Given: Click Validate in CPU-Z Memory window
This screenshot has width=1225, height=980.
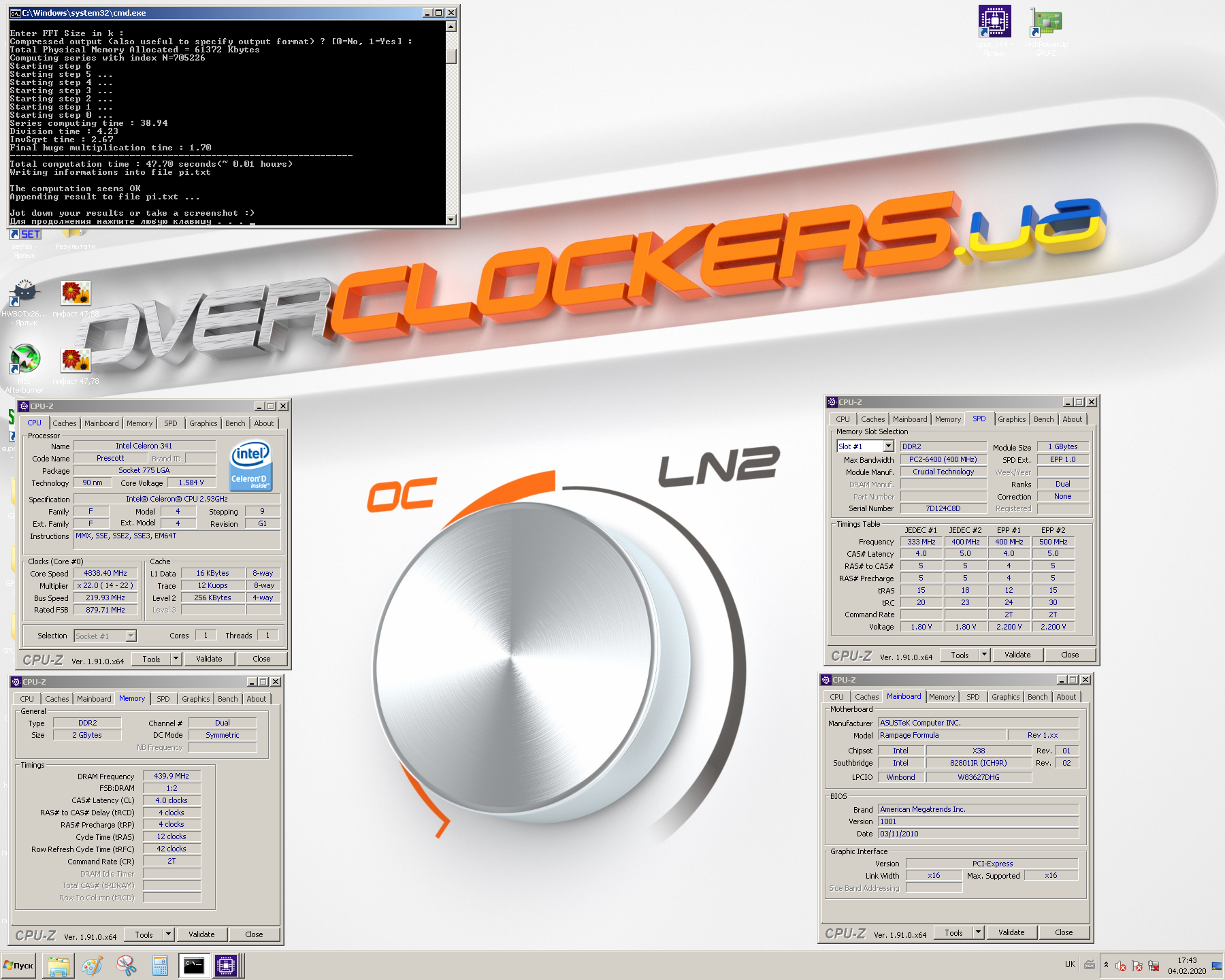Looking at the screenshot, I should pos(201,934).
